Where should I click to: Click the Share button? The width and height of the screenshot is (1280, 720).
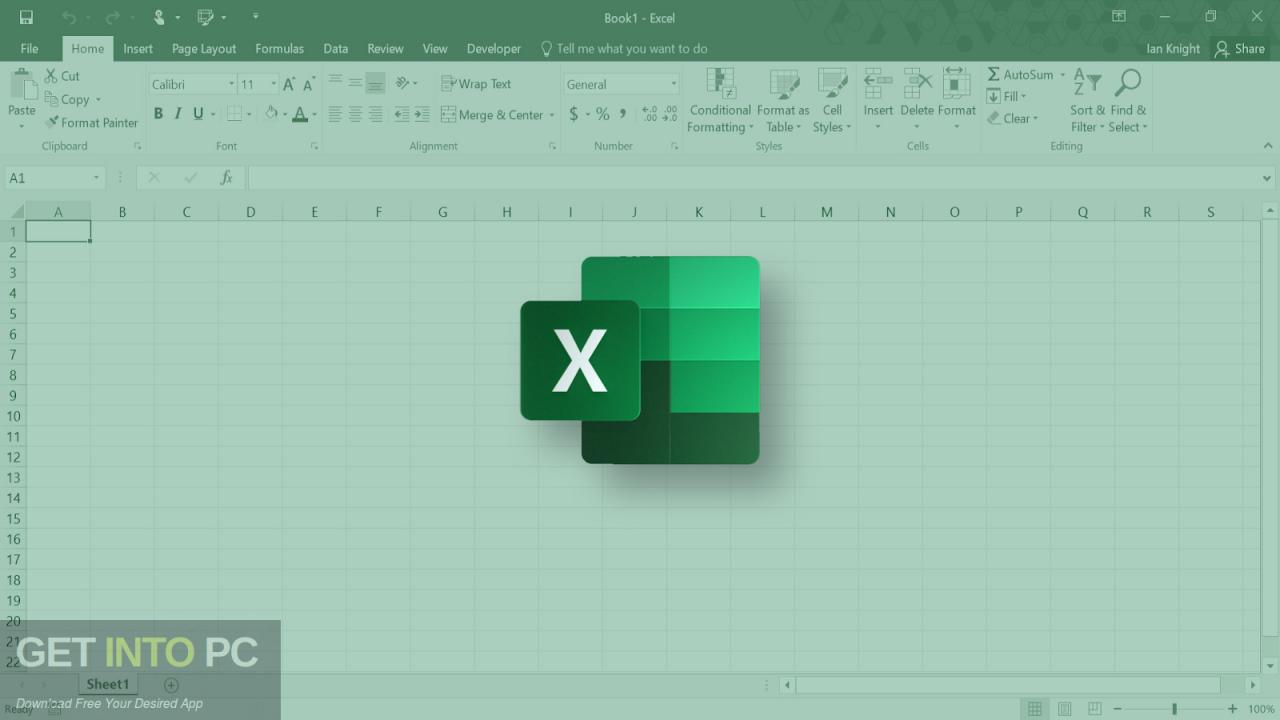[1239, 48]
